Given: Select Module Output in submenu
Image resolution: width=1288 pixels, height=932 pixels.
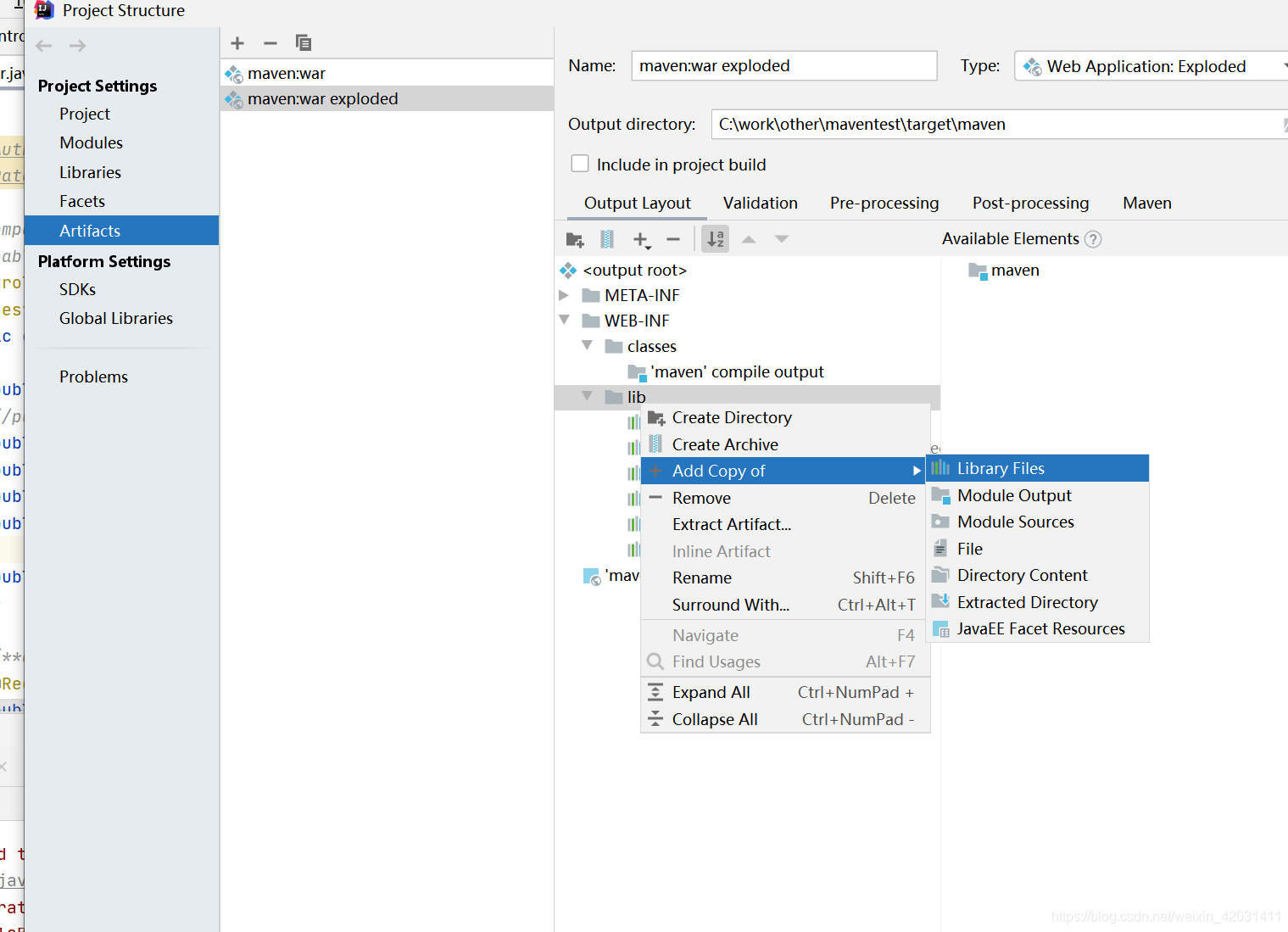Looking at the screenshot, I should [x=1037, y=495].
